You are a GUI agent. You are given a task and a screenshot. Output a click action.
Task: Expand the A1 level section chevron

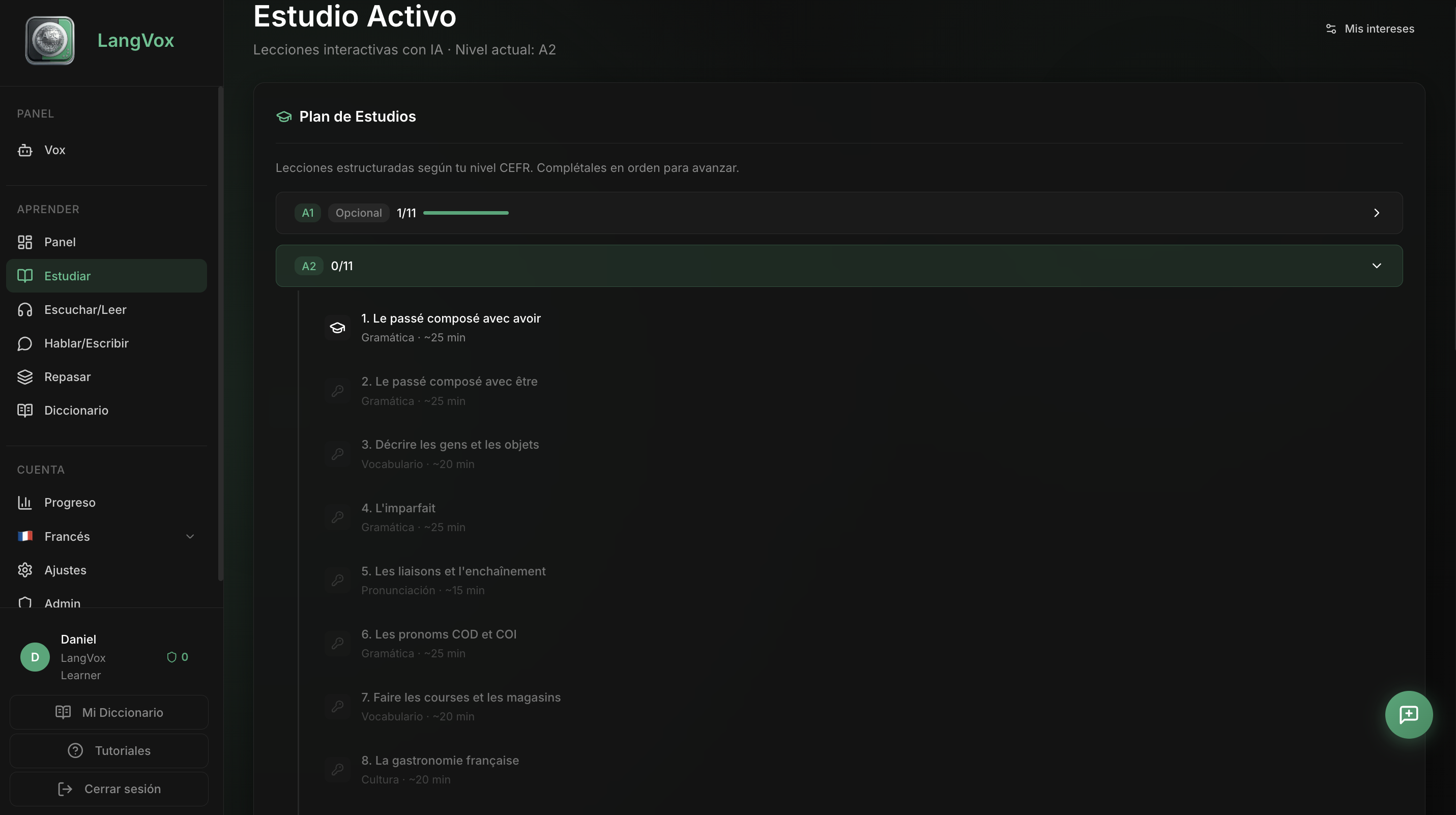tap(1376, 213)
